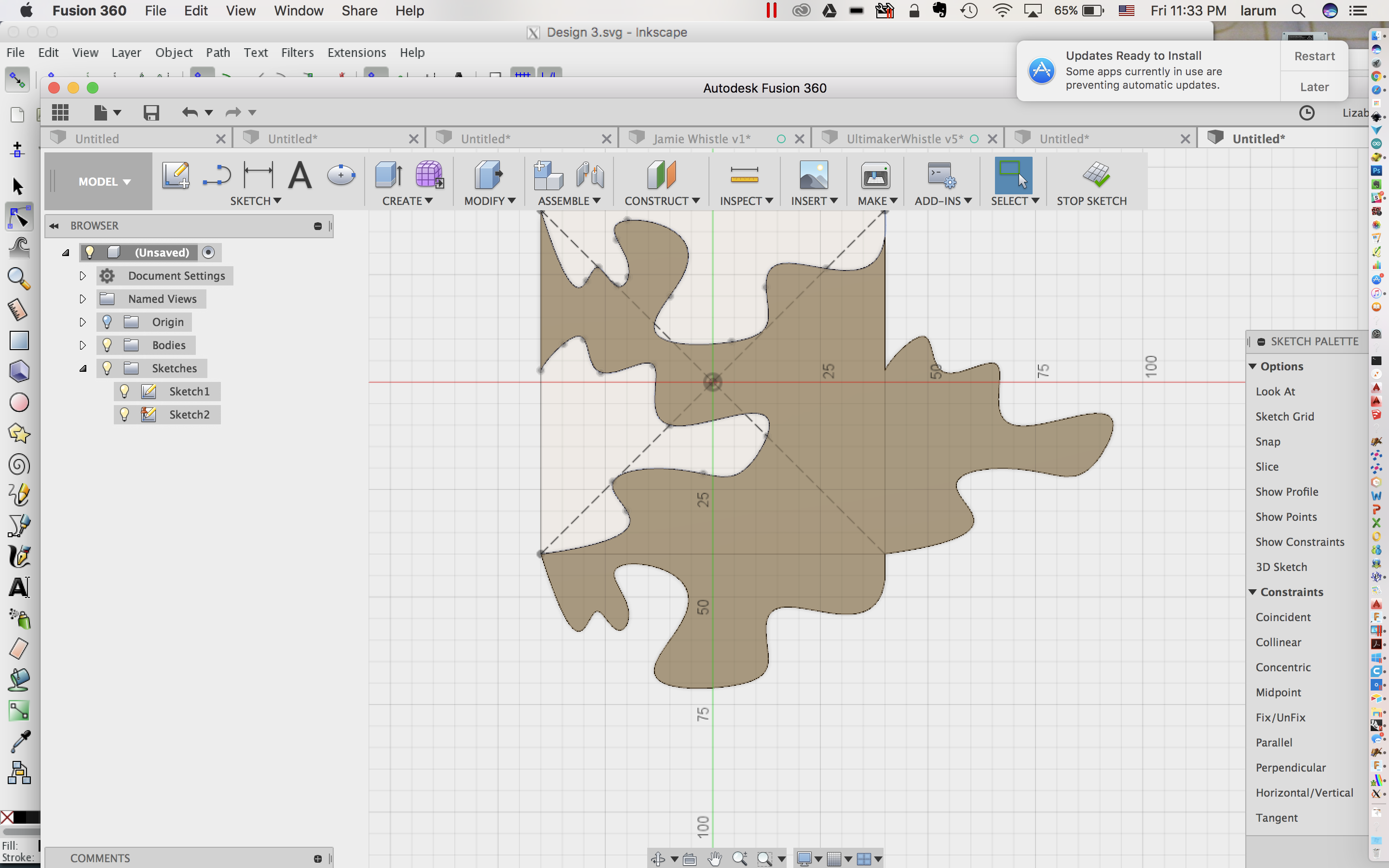Click the Insert image icon

point(814,175)
